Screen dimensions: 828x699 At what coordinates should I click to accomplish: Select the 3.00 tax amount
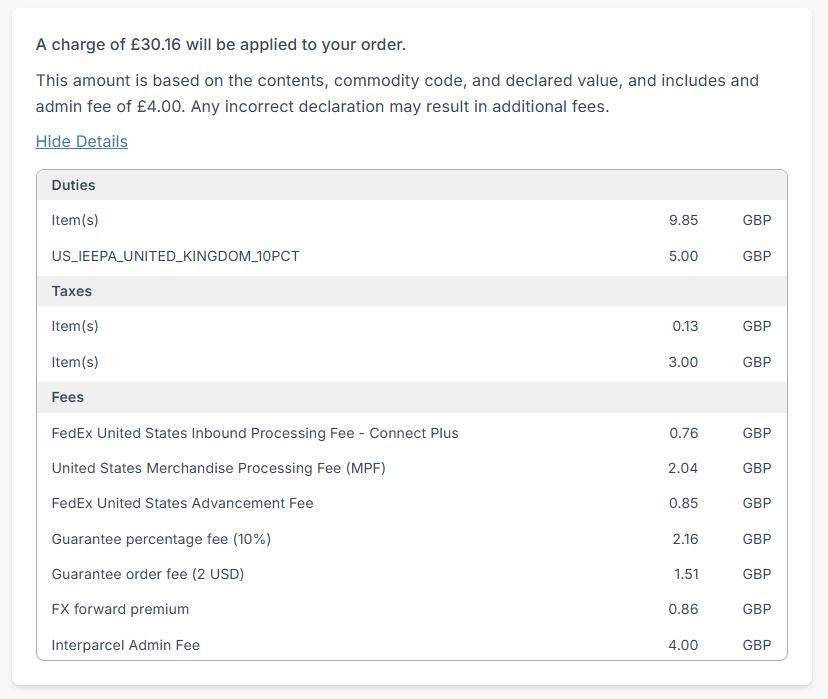pyautogui.click(x=683, y=362)
